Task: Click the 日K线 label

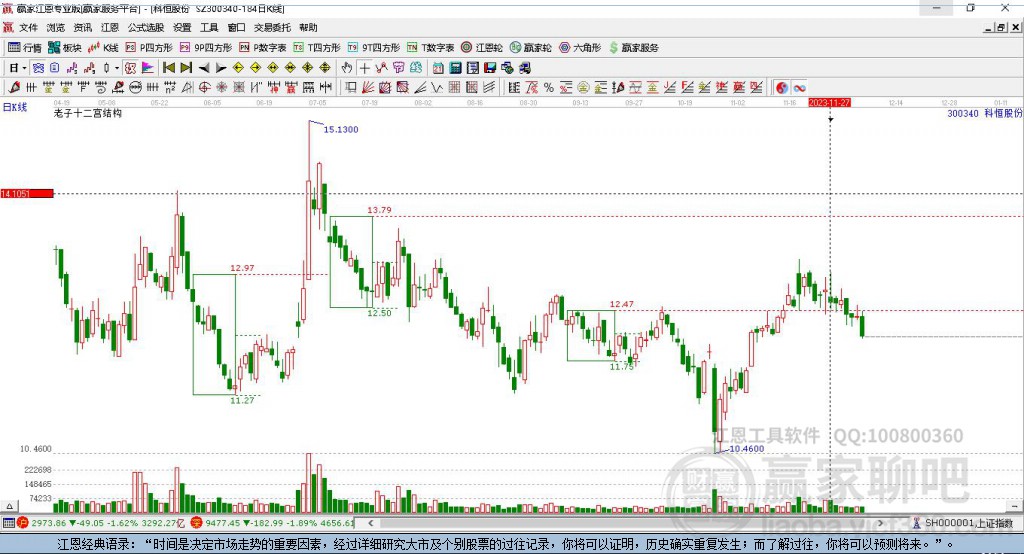Action: pos(15,107)
